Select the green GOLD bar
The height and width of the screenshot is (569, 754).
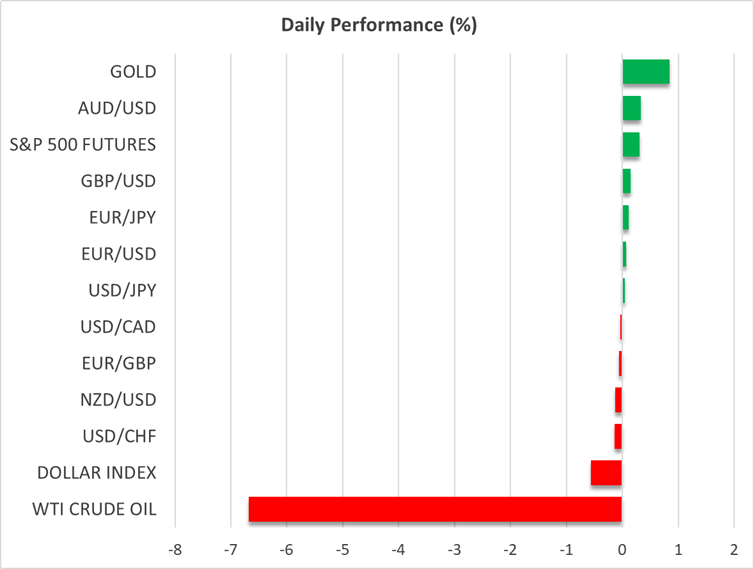tap(646, 72)
